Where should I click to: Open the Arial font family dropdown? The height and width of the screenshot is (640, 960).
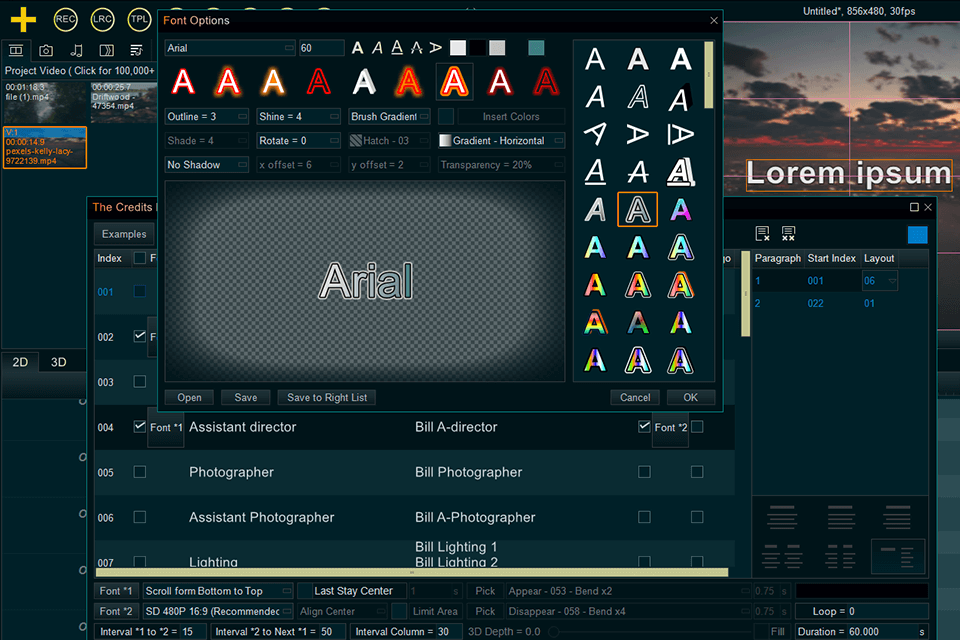230,48
